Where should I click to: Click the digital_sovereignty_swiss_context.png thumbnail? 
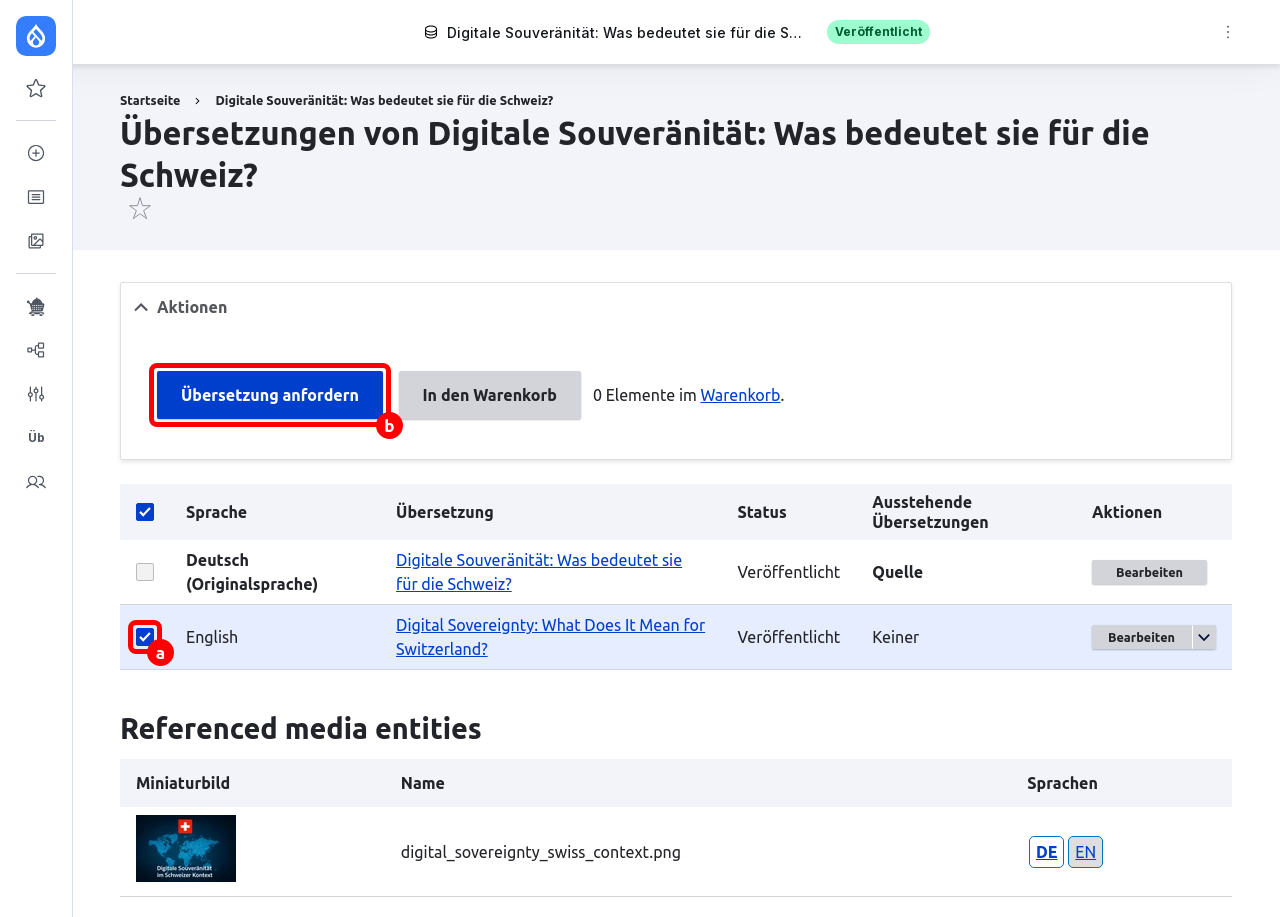(x=186, y=848)
